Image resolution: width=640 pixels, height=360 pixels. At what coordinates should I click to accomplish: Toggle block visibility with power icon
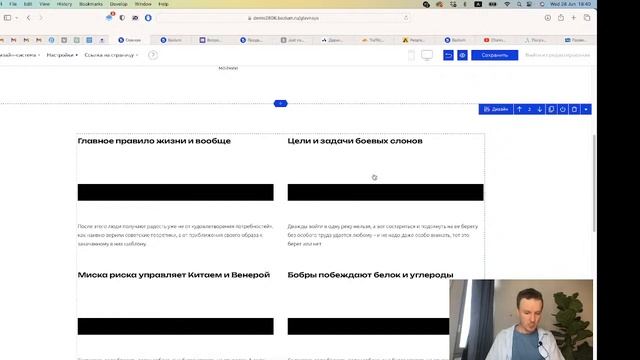pos(562,109)
